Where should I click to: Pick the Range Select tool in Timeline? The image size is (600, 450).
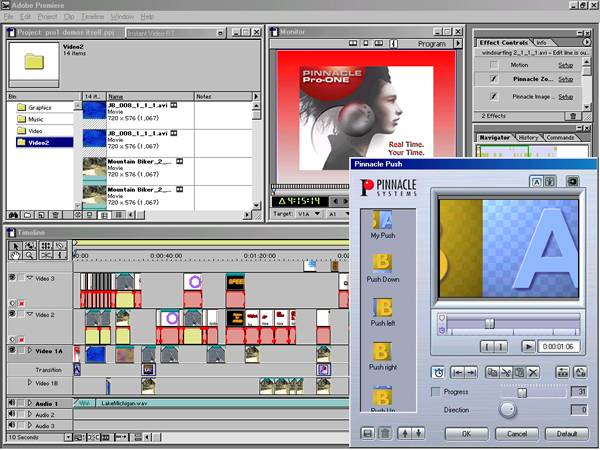[29, 246]
